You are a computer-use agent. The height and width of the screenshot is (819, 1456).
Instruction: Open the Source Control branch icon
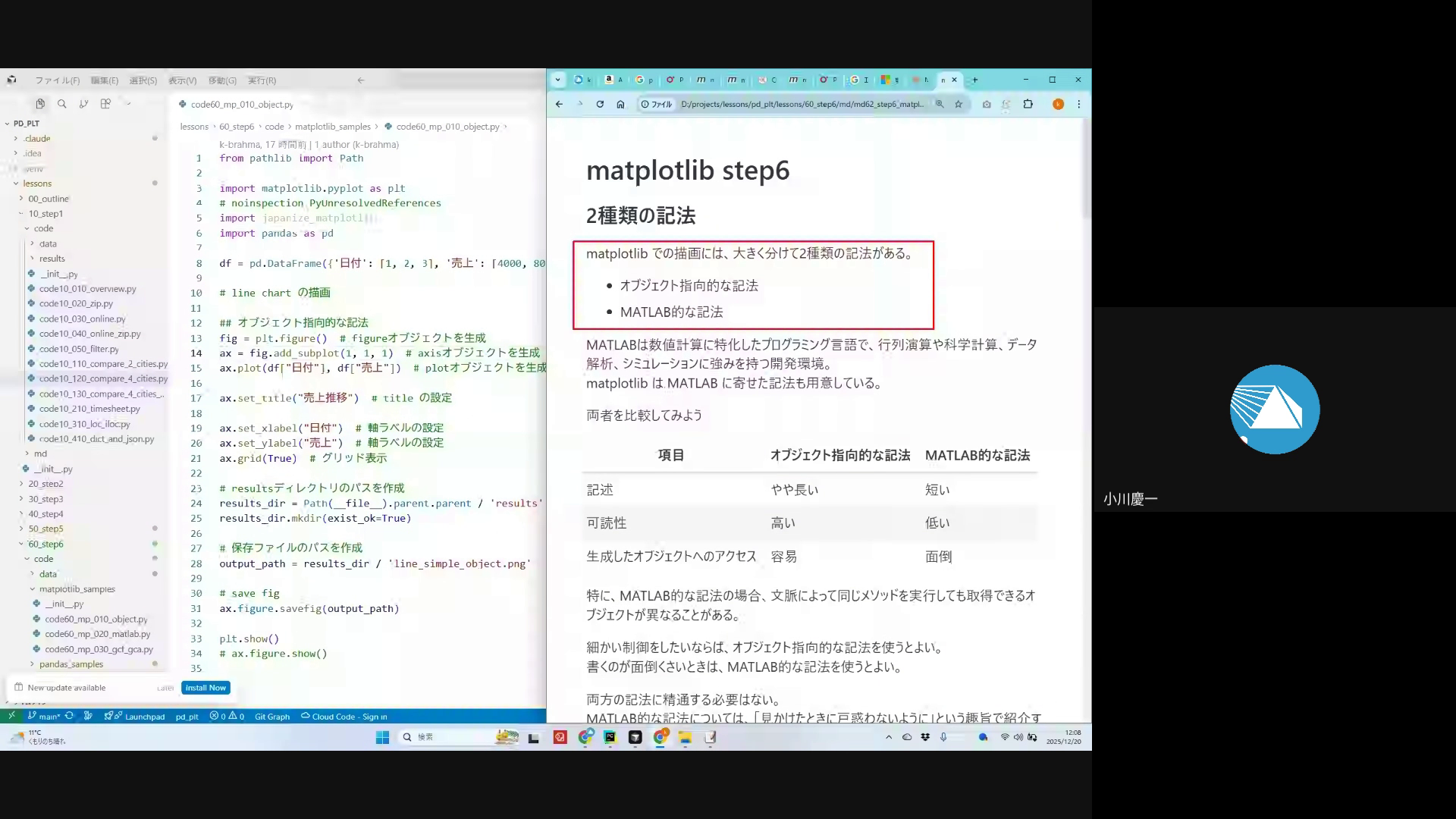(x=83, y=104)
